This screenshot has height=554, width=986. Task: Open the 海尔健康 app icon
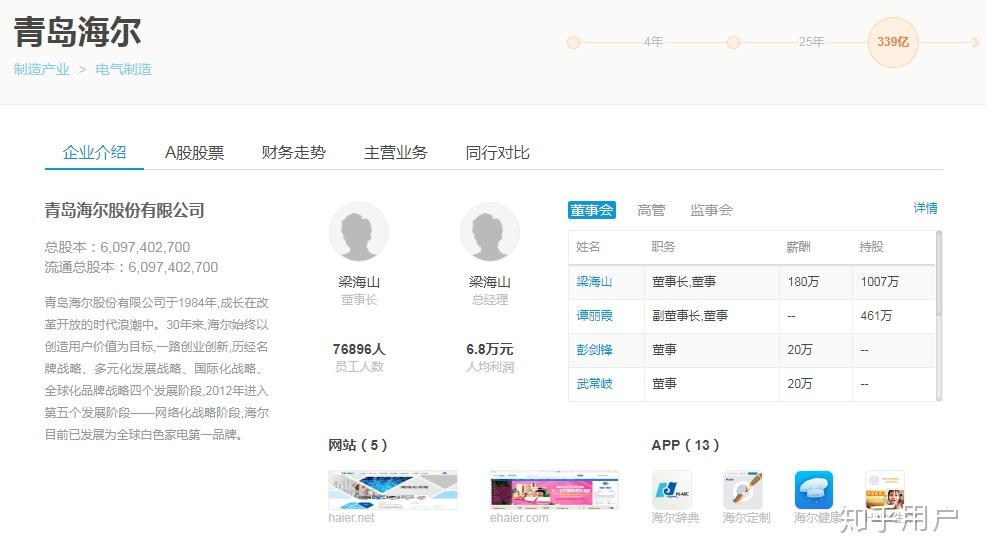tap(814, 490)
